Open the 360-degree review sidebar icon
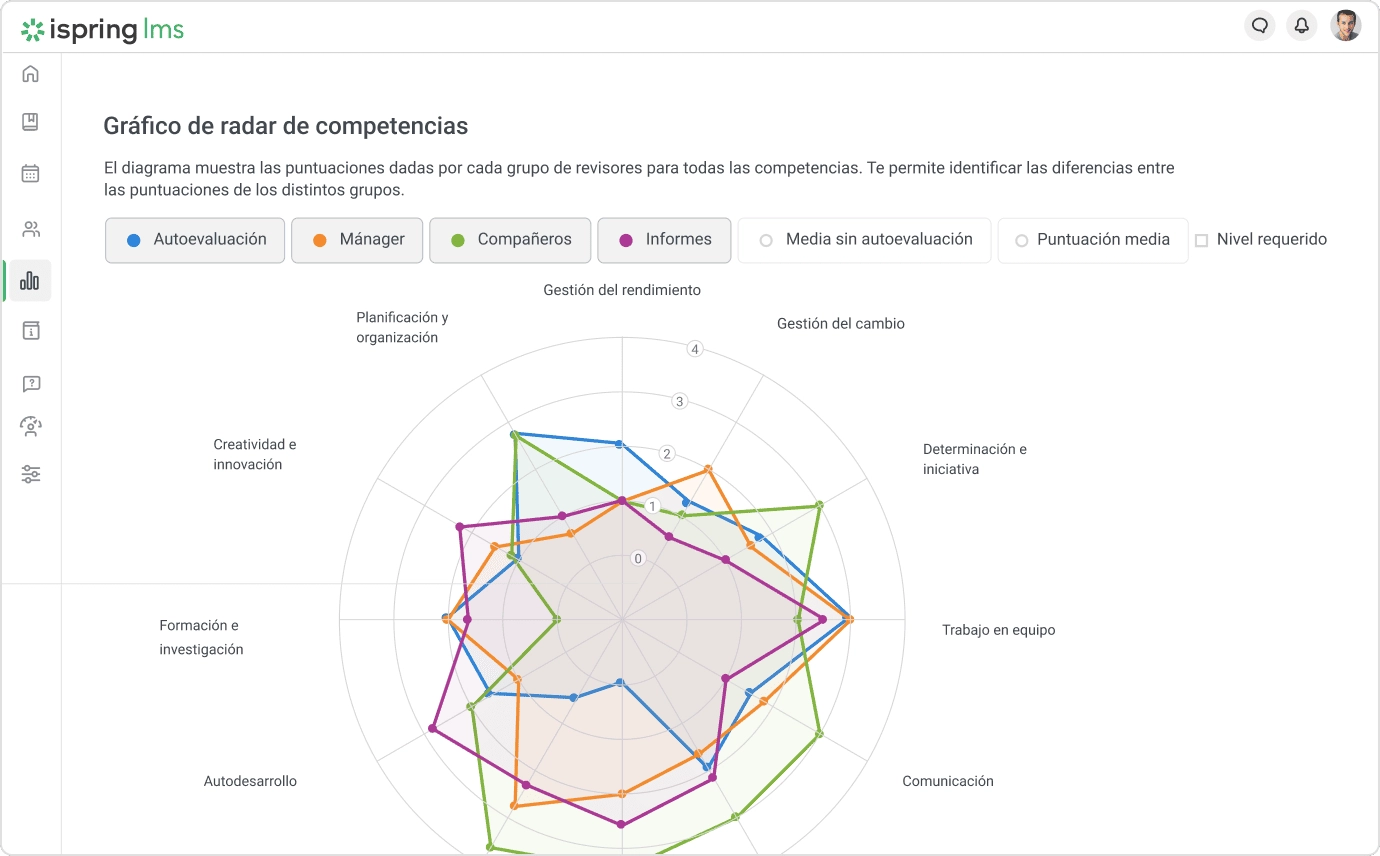This screenshot has height=856, width=1380. [30, 426]
